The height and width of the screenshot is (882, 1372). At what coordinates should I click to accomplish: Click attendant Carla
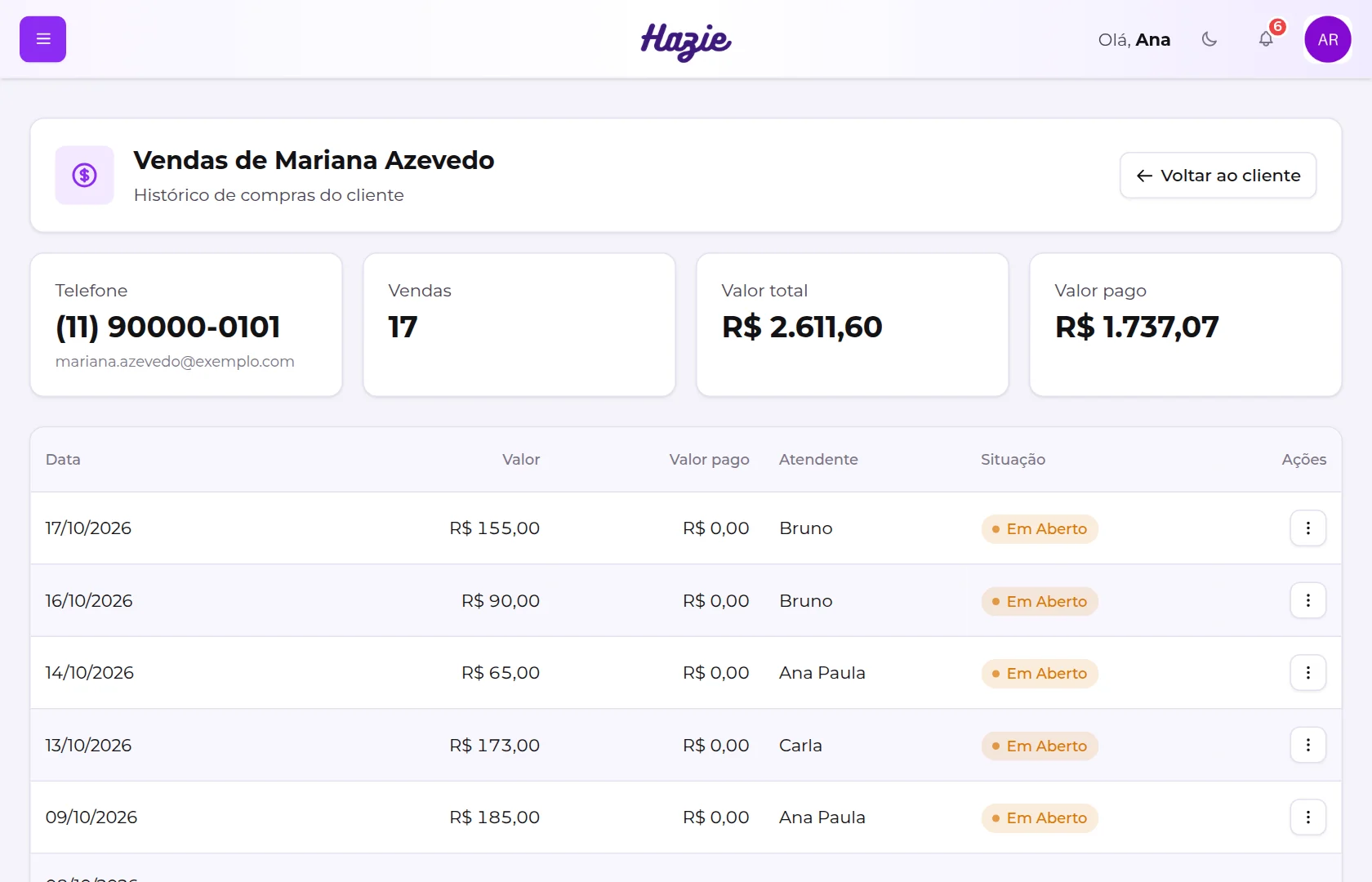coord(800,746)
